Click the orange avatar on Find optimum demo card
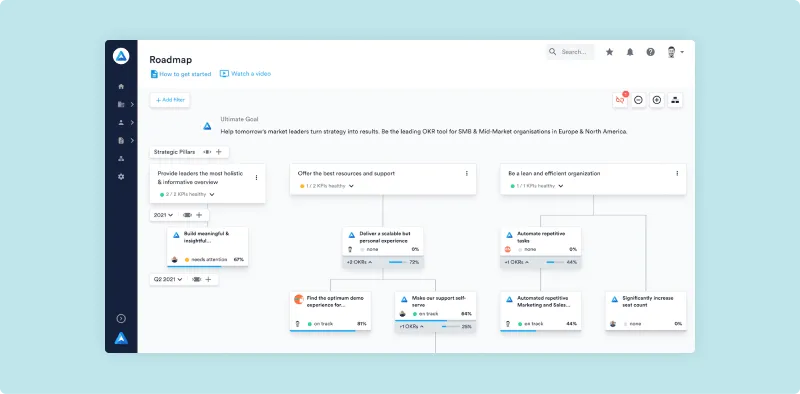This screenshot has width=800, height=394. pyautogui.click(x=299, y=300)
